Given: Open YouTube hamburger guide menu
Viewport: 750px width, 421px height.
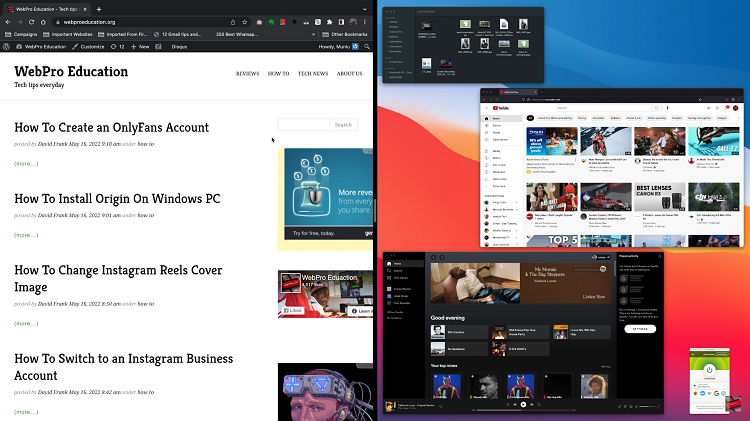Looking at the screenshot, I should coord(486,108).
